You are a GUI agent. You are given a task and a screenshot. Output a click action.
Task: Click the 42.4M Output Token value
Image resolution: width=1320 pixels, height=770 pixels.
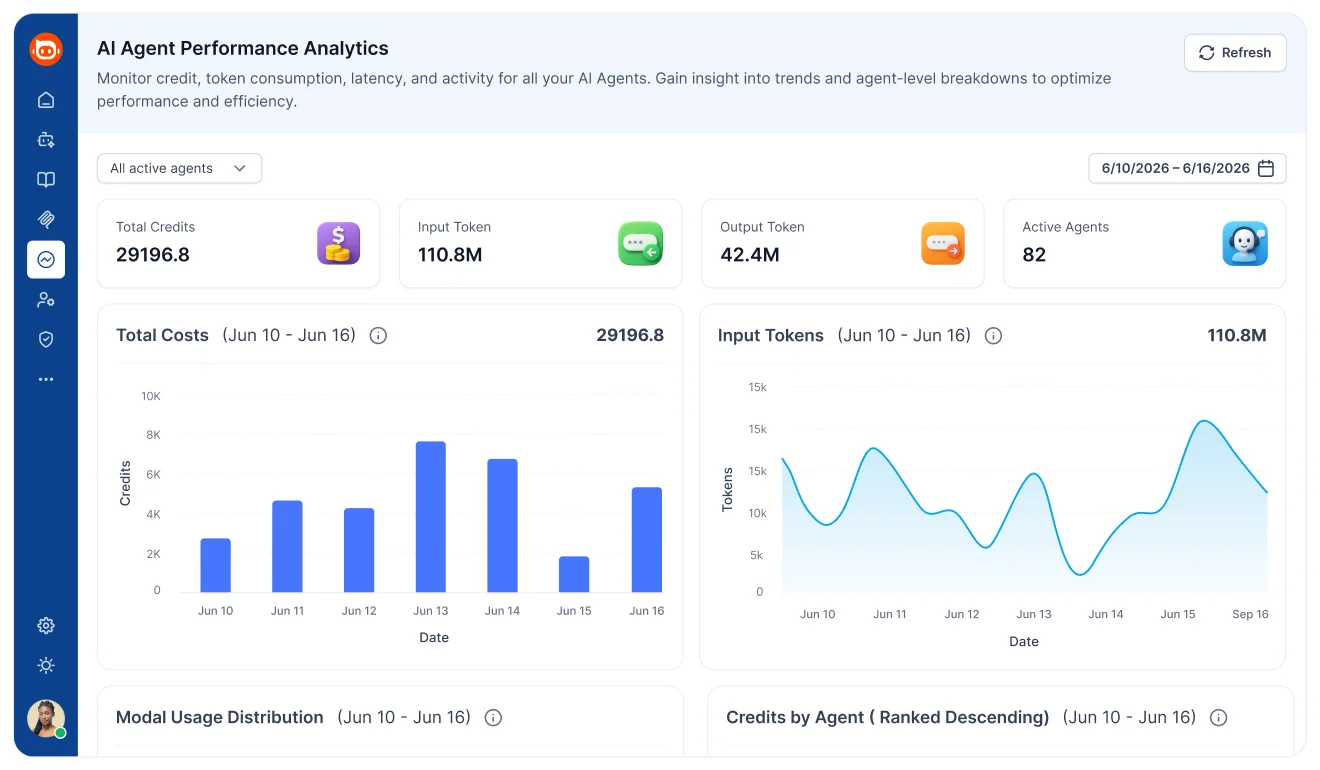click(x=750, y=255)
